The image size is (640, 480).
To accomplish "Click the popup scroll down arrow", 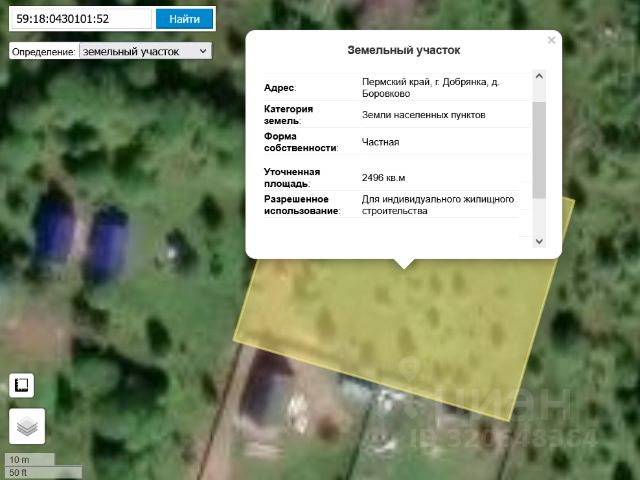I will pyautogui.click(x=539, y=241).
